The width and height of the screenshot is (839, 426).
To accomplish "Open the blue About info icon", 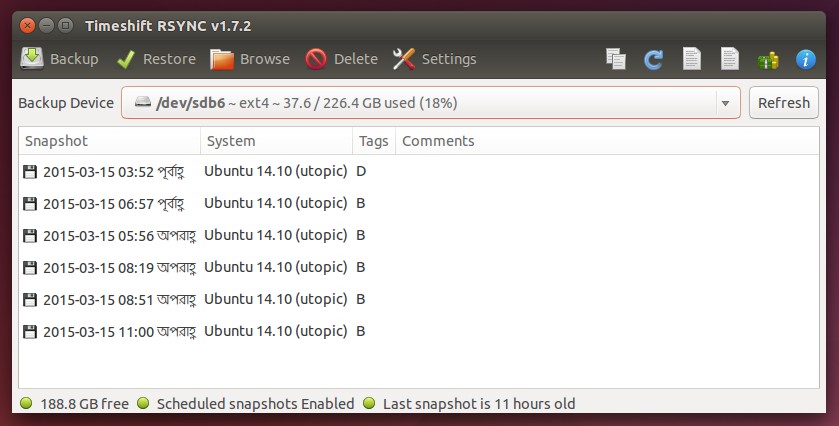I will pos(806,60).
